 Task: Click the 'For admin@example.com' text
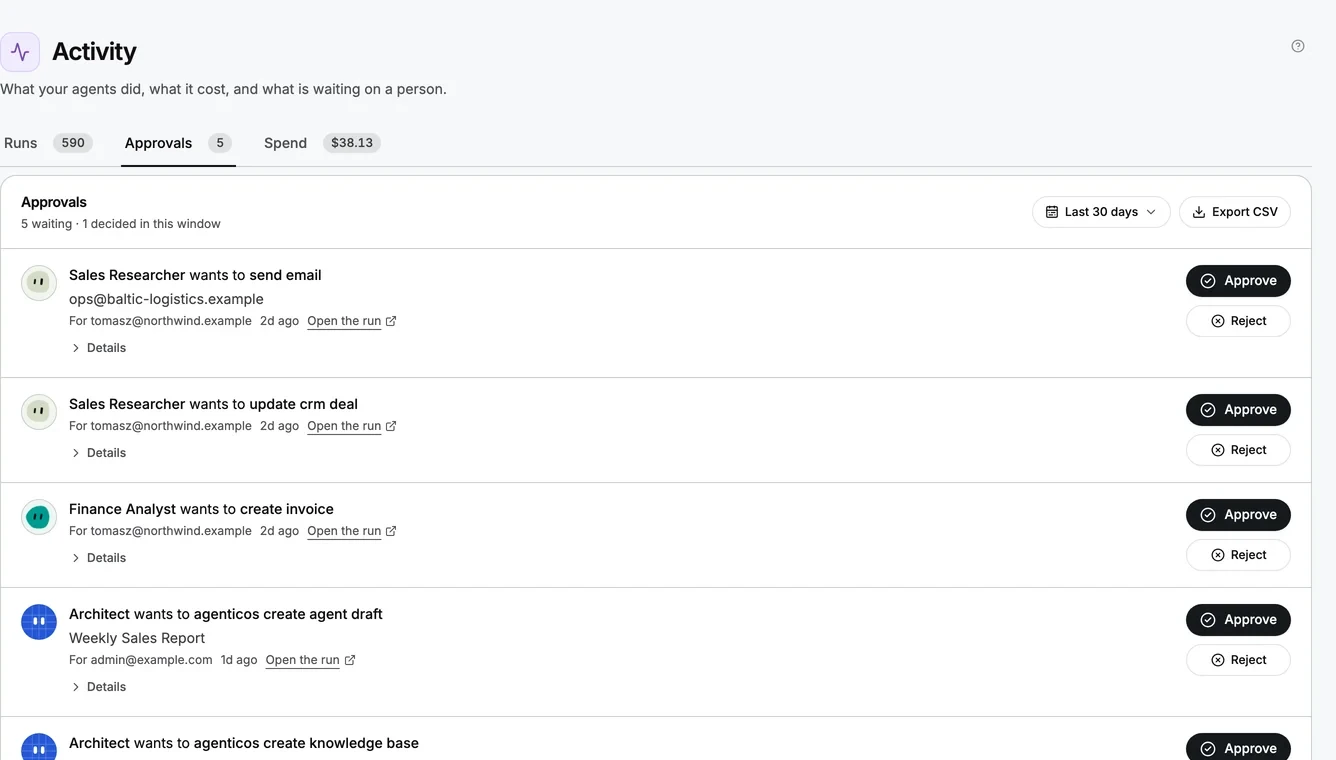(141, 660)
